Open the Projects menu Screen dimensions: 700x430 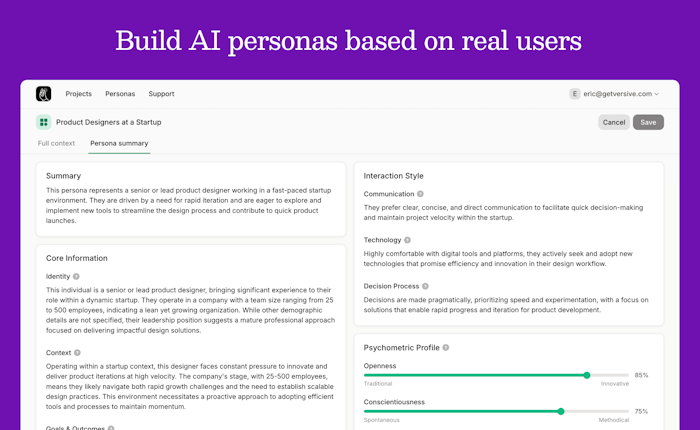click(79, 94)
